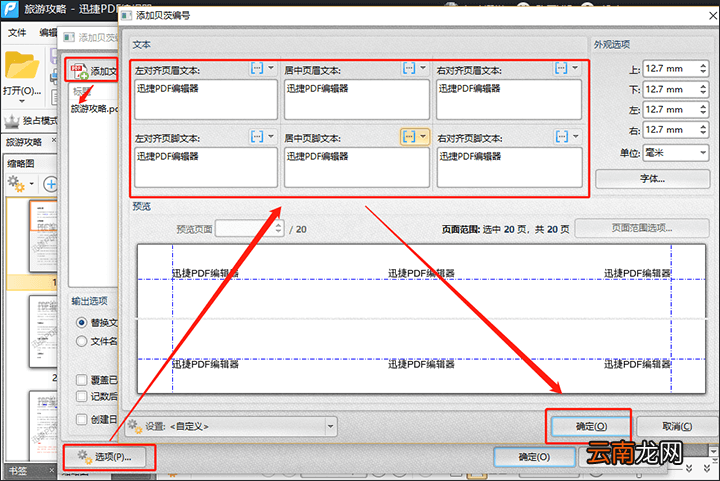Open the 文件 menu in main window
720x481 pixels.
17,33
